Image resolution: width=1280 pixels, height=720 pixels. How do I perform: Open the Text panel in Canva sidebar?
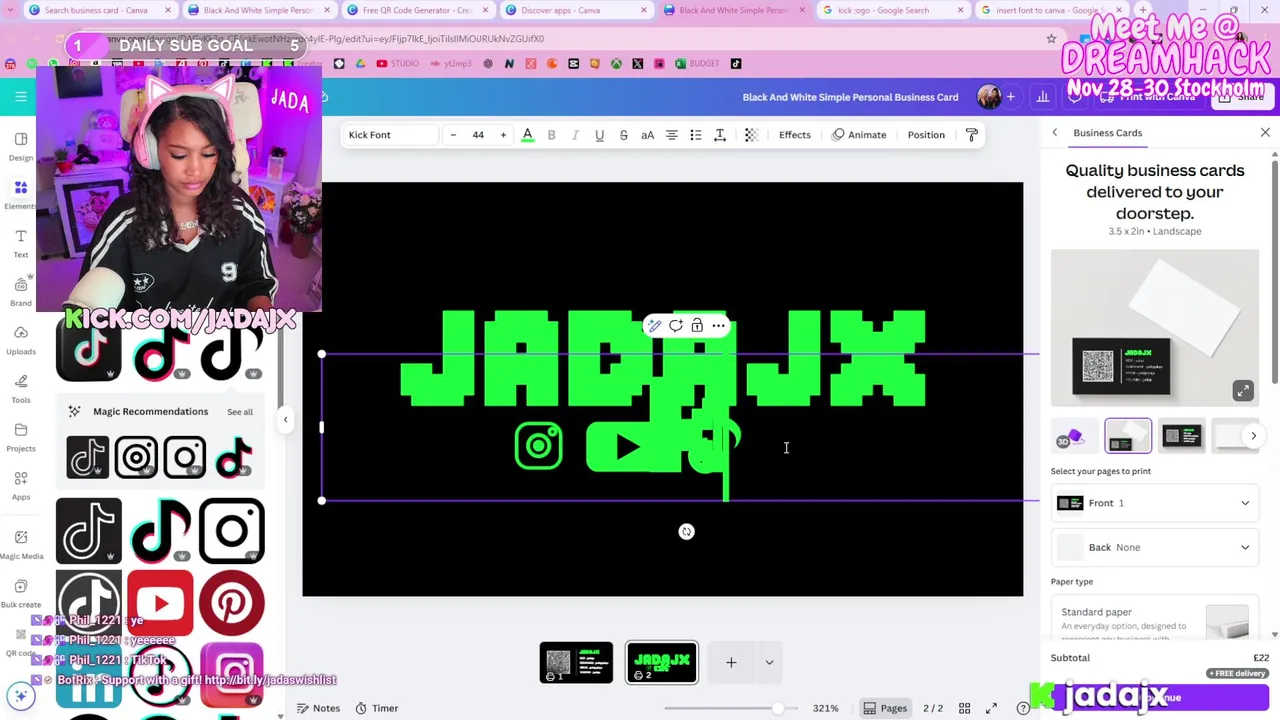click(x=20, y=243)
